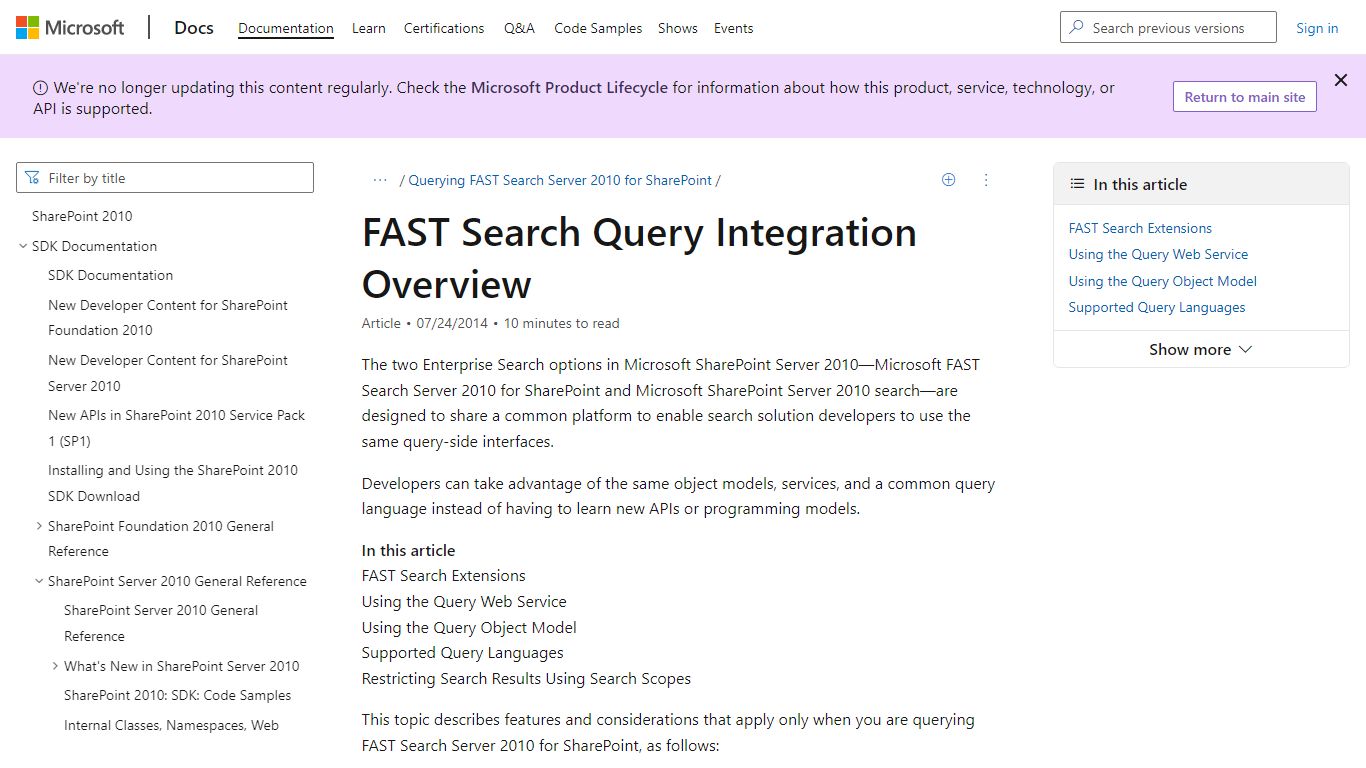Image resolution: width=1366 pixels, height=768 pixels.
Task: Open the Microsoft Product Lifecycle link
Action: [569, 88]
